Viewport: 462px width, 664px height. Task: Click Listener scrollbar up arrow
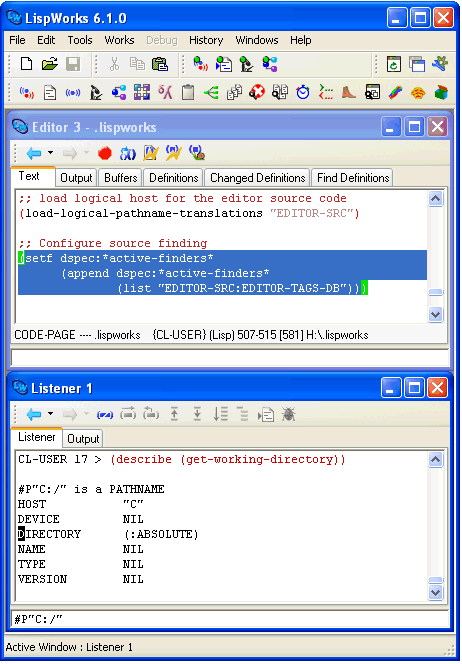tap(435, 459)
